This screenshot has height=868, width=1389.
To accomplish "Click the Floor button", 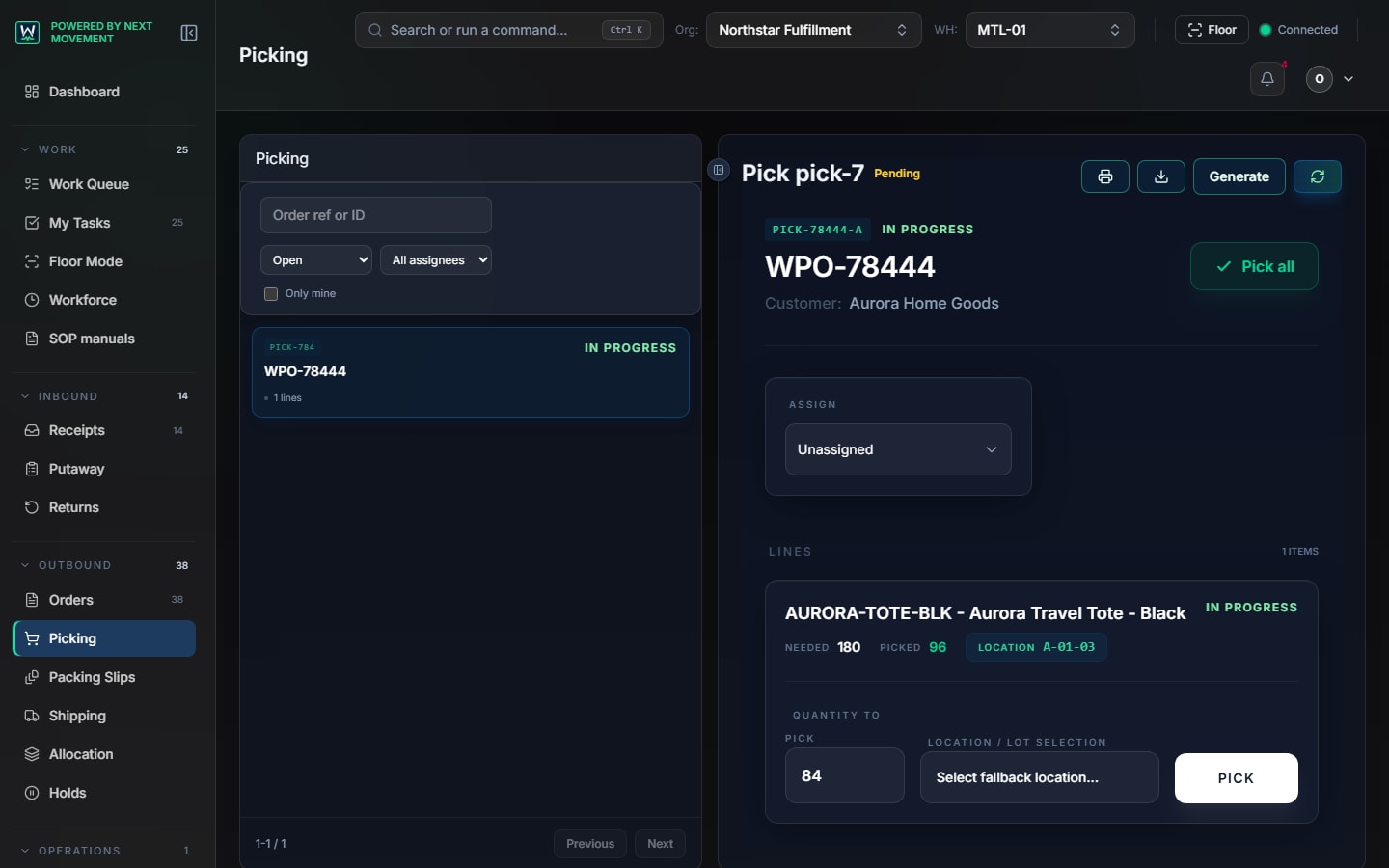I will [1212, 30].
